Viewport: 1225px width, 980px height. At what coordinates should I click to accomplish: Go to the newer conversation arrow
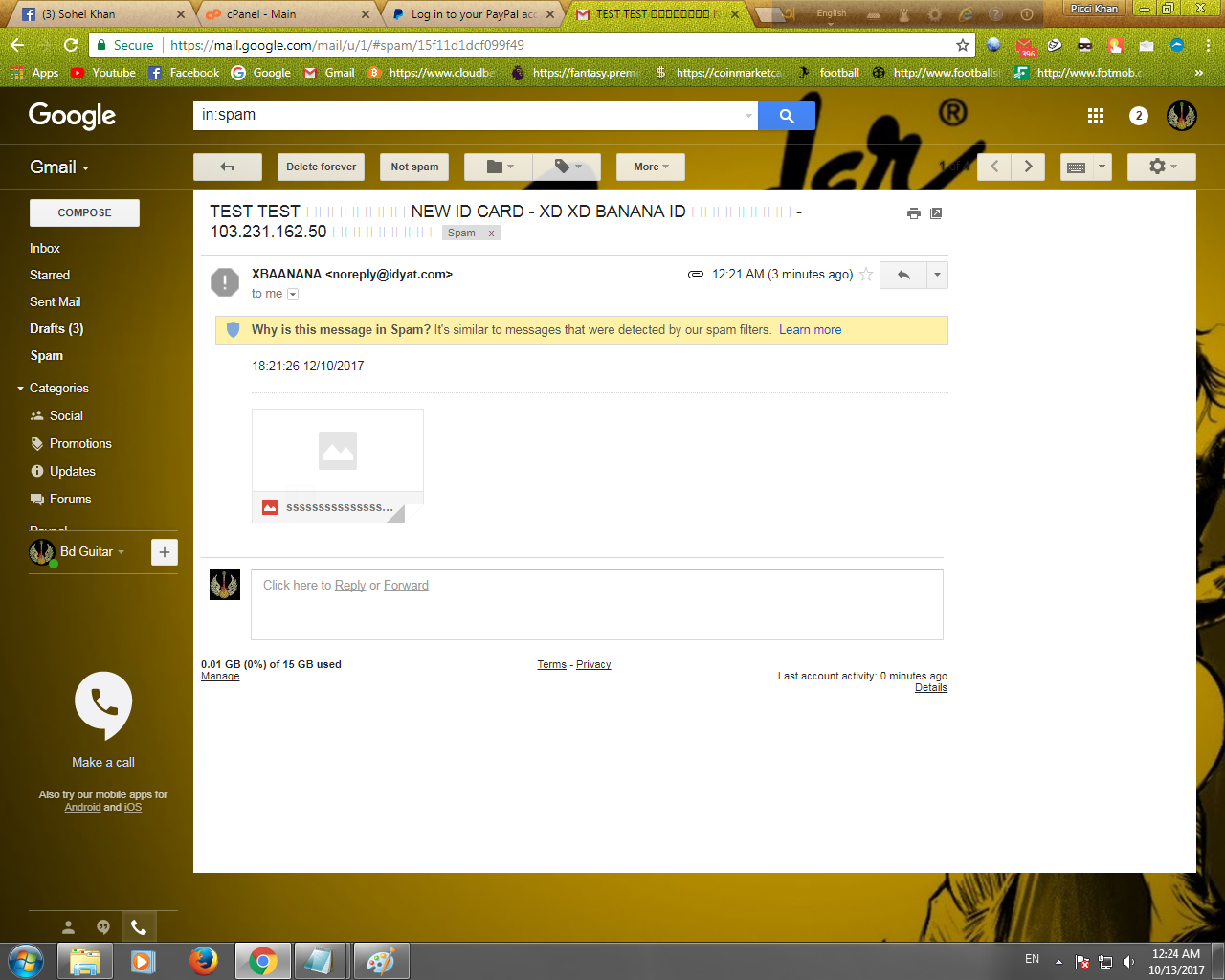[x=994, y=167]
